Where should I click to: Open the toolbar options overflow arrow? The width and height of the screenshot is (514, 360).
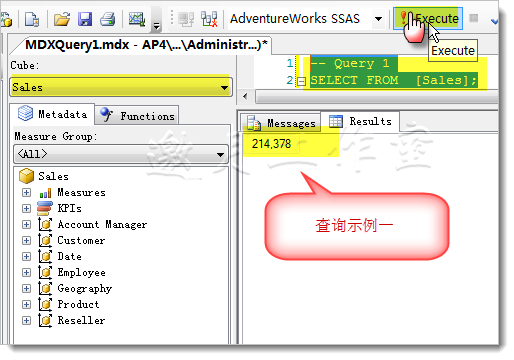[x=156, y=25]
